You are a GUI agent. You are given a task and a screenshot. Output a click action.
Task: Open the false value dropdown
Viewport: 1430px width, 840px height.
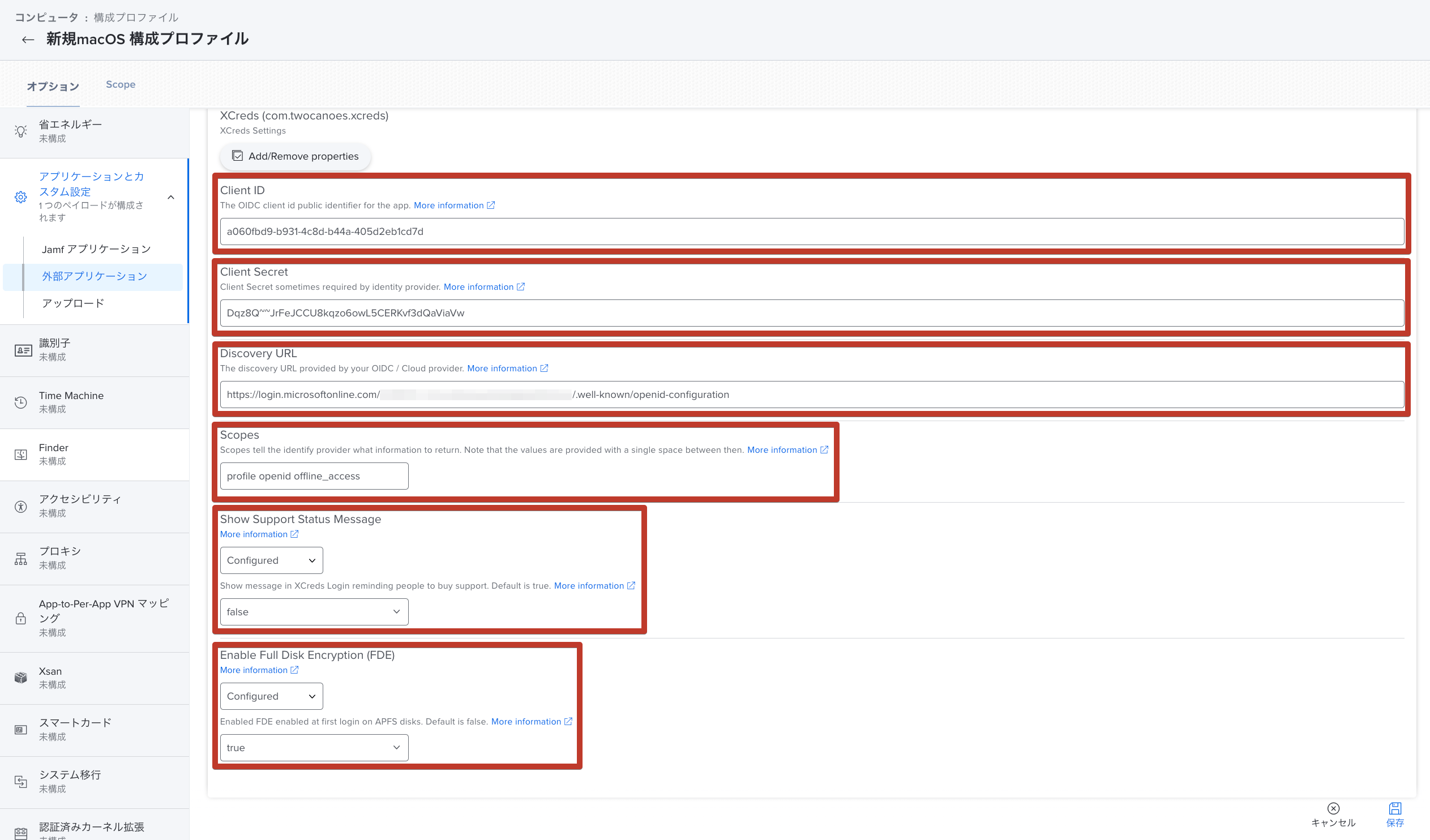[314, 612]
